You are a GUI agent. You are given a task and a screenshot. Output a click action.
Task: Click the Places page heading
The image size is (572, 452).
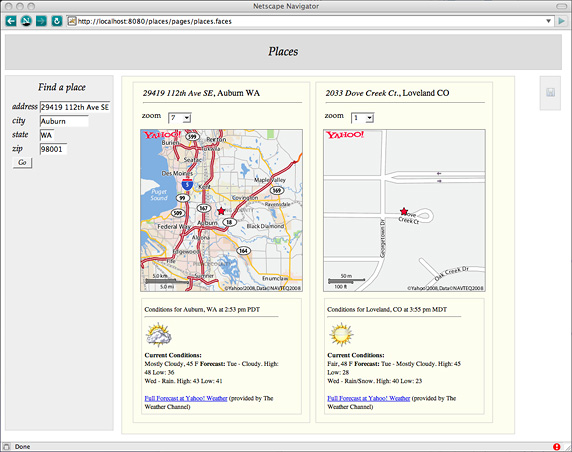(x=283, y=51)
